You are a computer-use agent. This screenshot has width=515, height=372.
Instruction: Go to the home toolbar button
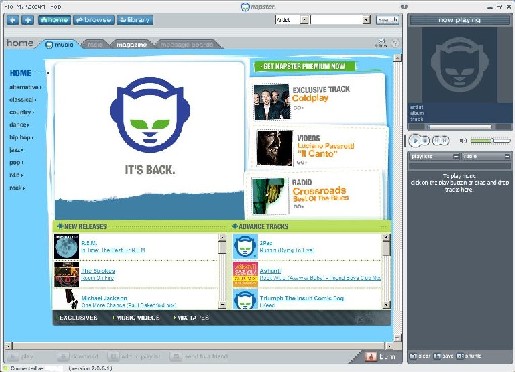coord(54,20)
